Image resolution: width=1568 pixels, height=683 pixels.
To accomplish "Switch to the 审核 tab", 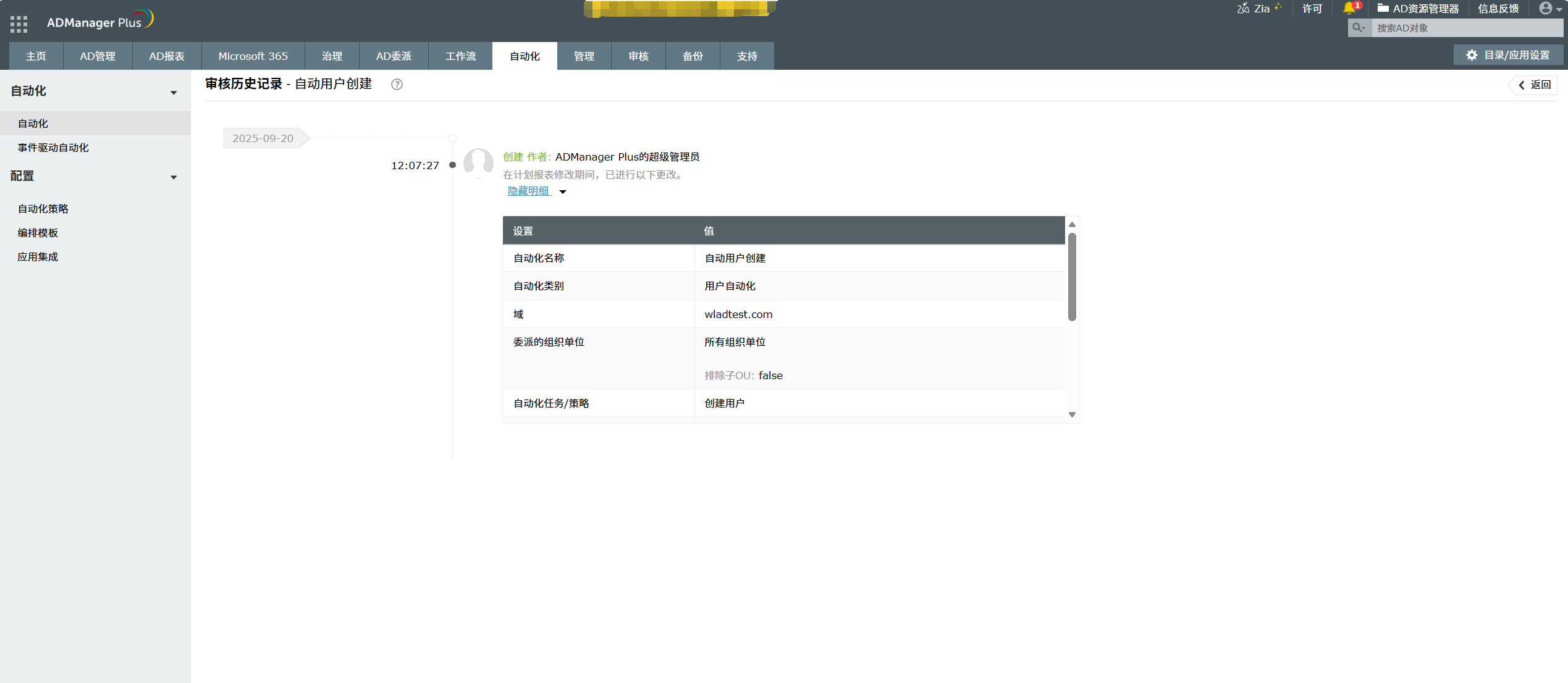I will (x=638, y=56).
